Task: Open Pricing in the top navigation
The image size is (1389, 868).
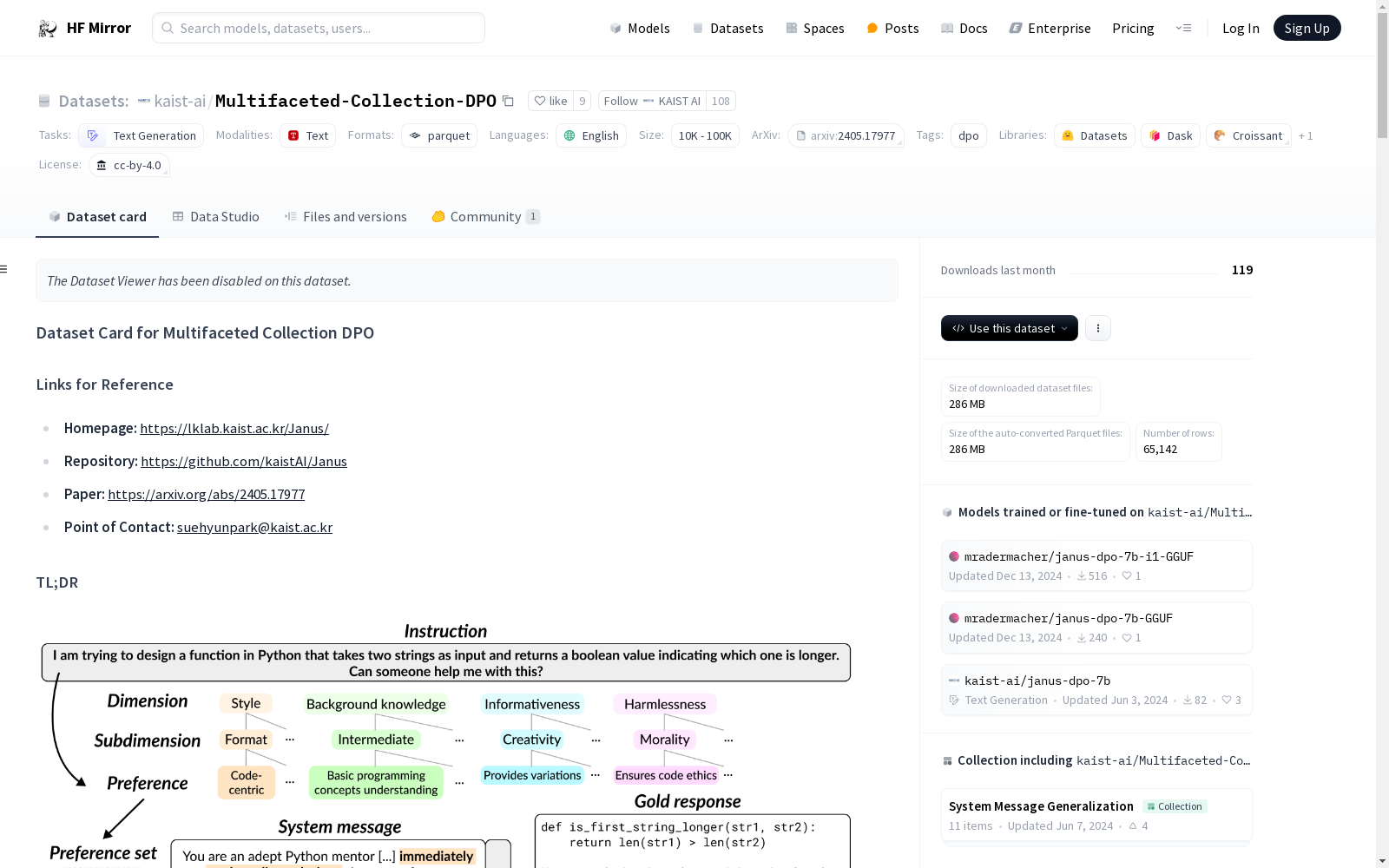Action: (1133, 29)
